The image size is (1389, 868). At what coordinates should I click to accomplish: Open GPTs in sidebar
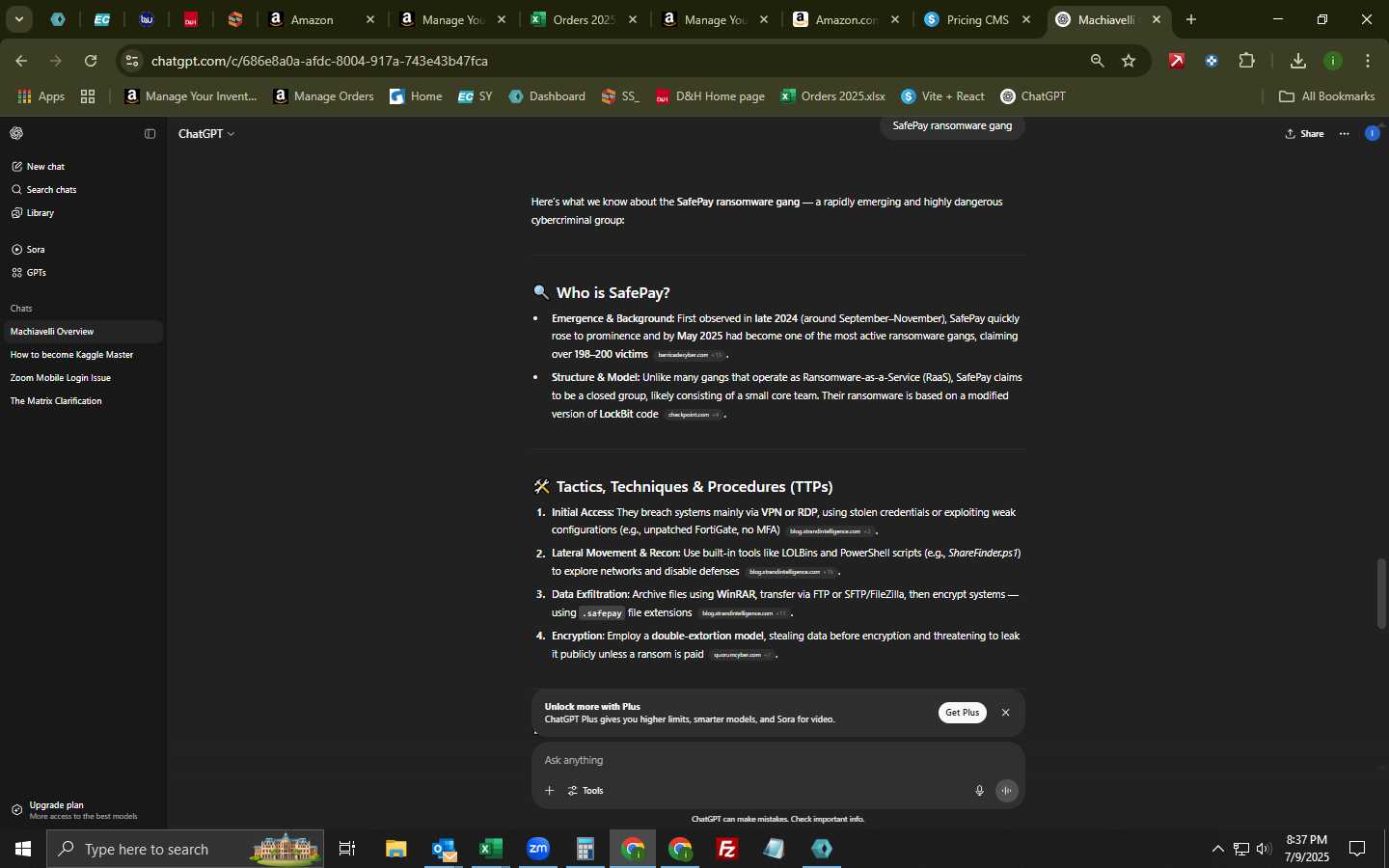click(x=29, y=273)
